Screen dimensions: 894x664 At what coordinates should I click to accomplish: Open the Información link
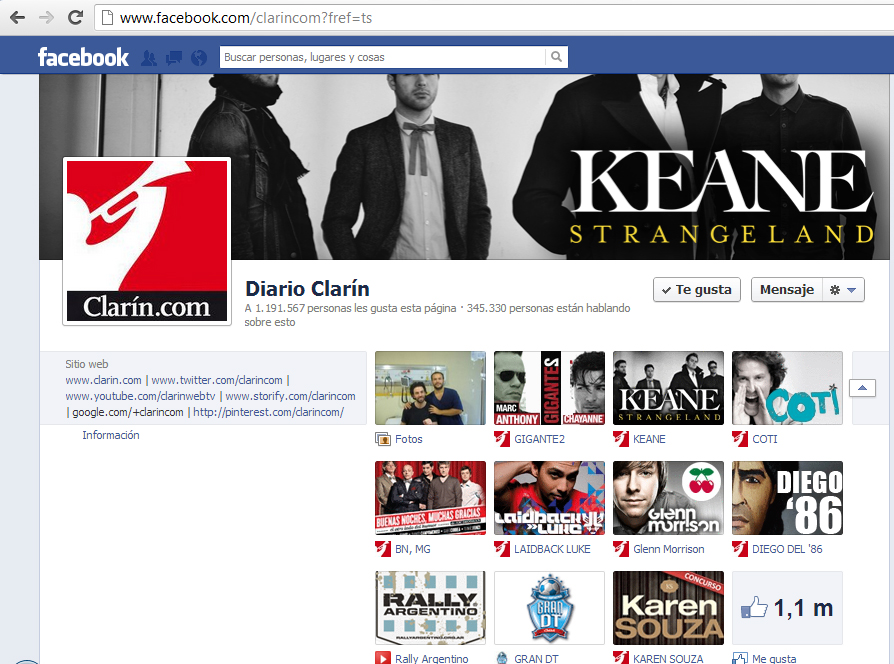[111, 435]
